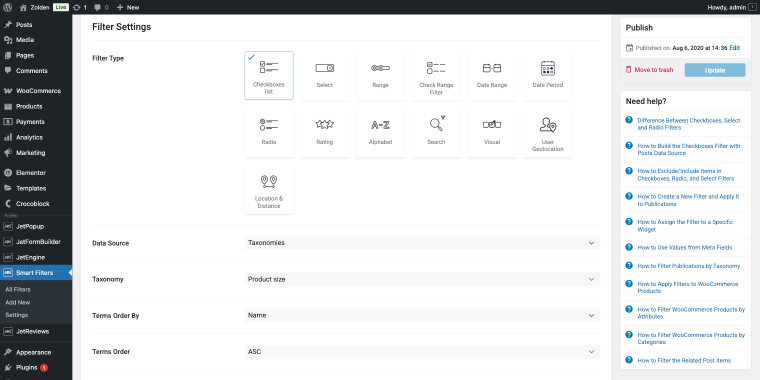The image size is (760, 380).
Task: Pick the Date Period filter type
Action: 548,76
